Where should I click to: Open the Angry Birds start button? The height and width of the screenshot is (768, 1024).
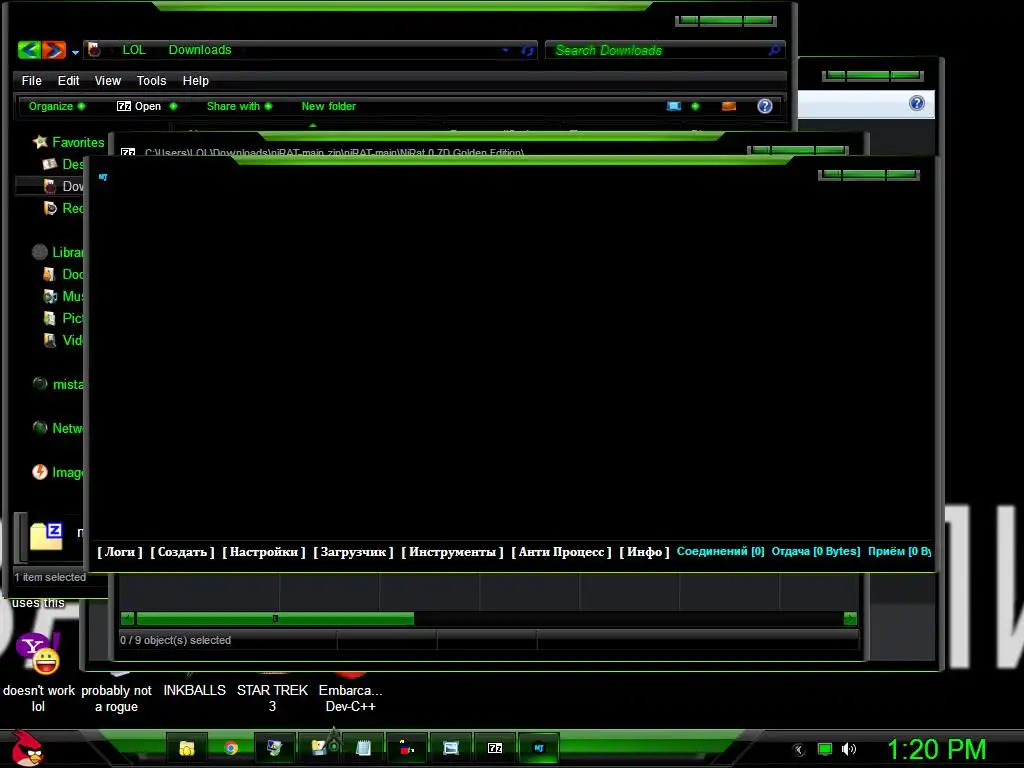tap(27, 748)
